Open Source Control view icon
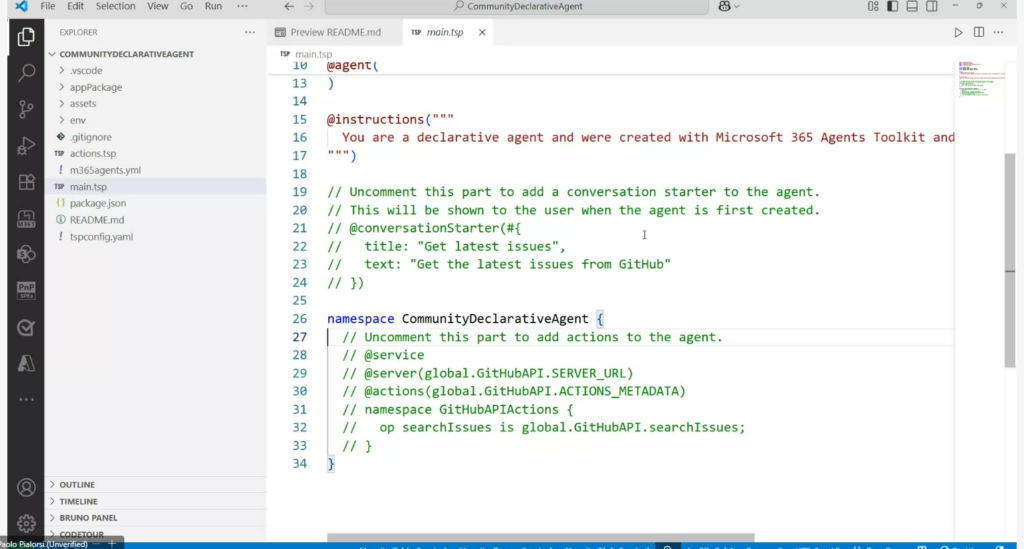1024x549 pixels. (26, 109)
